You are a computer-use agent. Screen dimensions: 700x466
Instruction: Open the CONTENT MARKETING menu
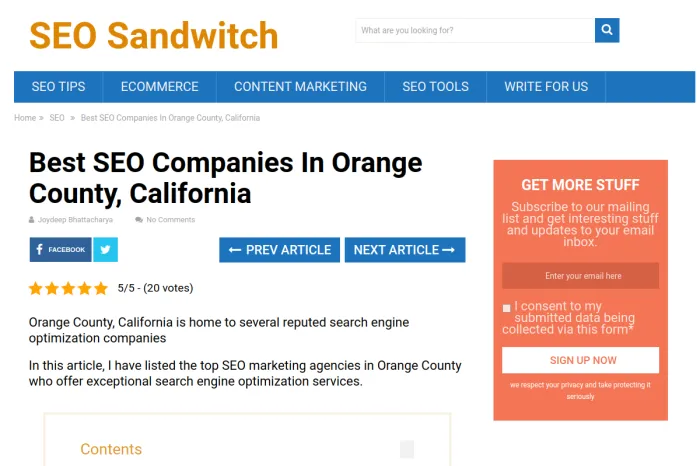click(300, 87)
